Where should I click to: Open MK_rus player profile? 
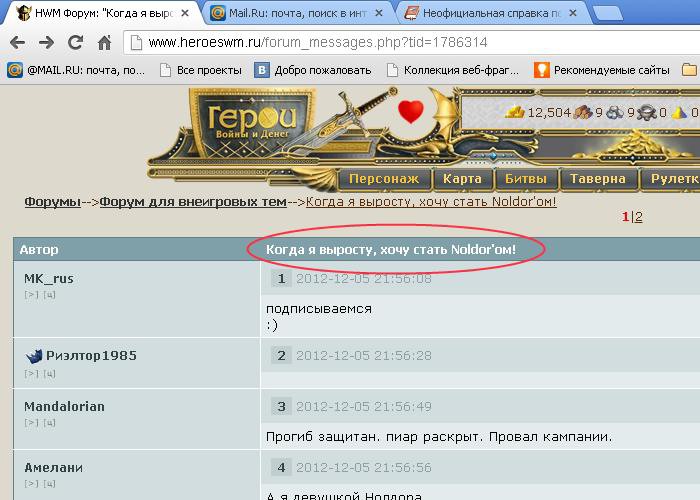[x=49, y=279]
